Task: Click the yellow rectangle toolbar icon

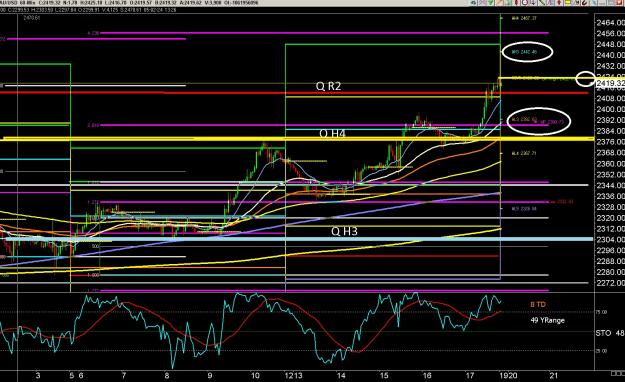Action: click(x=568, y=2)
